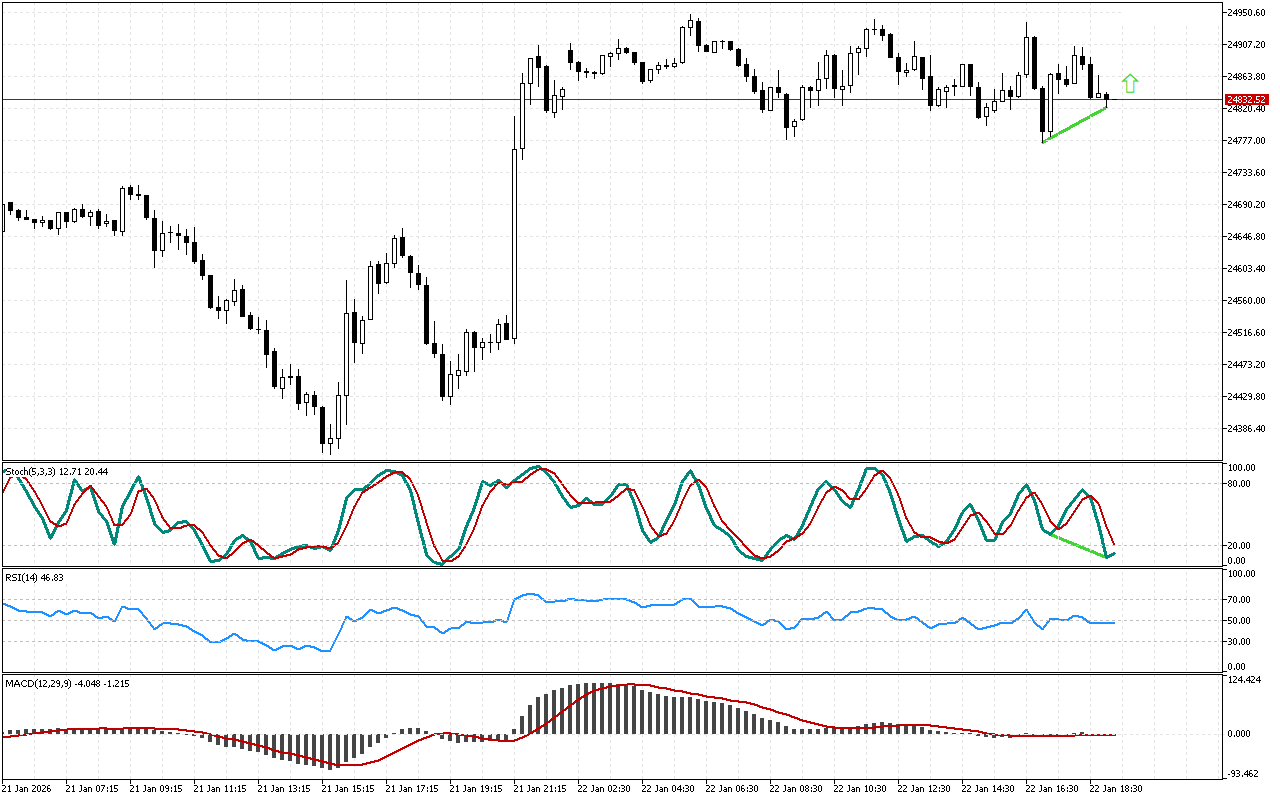Screen dimensions: 1280x800
Task: Click the 22 Jan 10:30 time label
Action: point(860,789)
